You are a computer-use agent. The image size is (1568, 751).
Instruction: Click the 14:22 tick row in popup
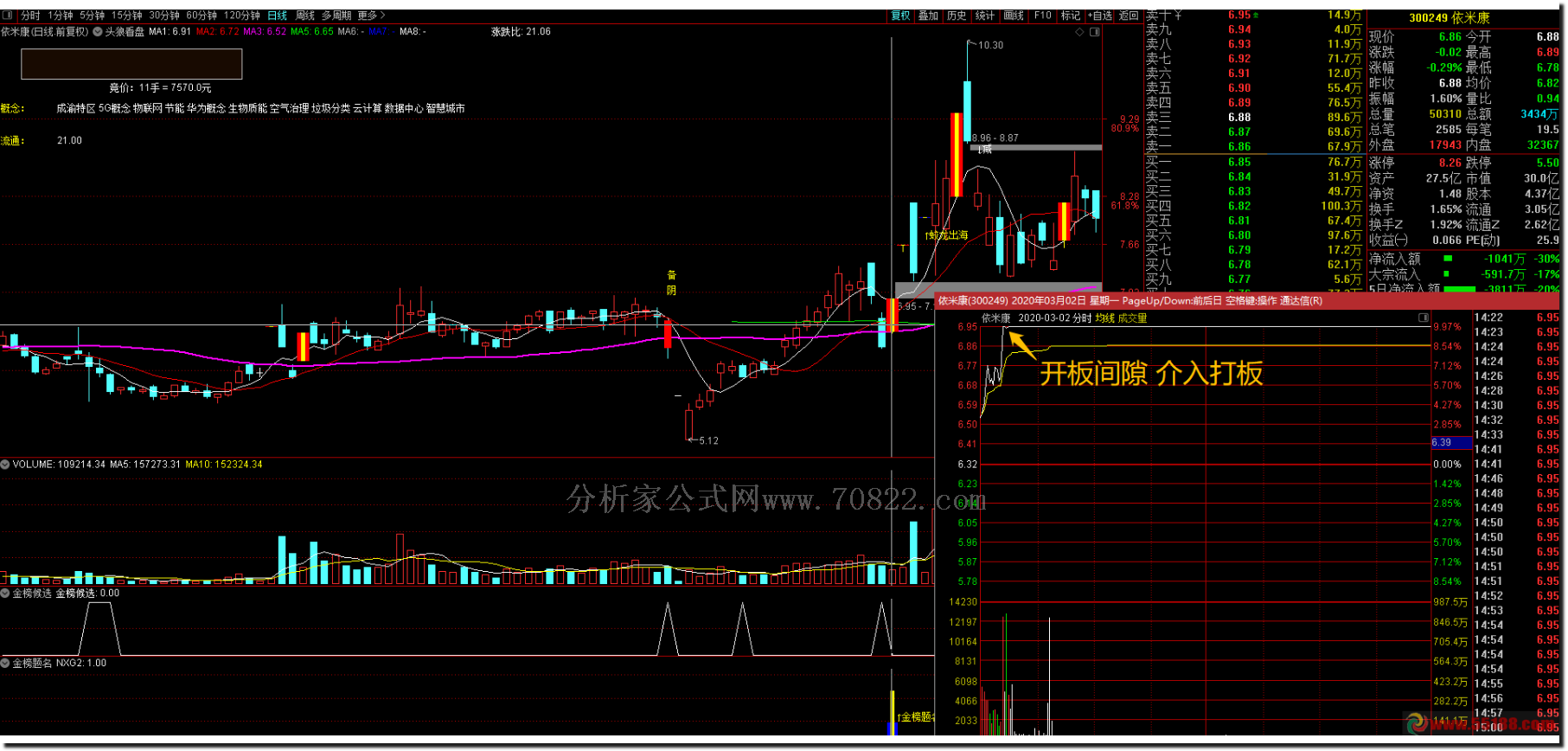point(1517,318)
